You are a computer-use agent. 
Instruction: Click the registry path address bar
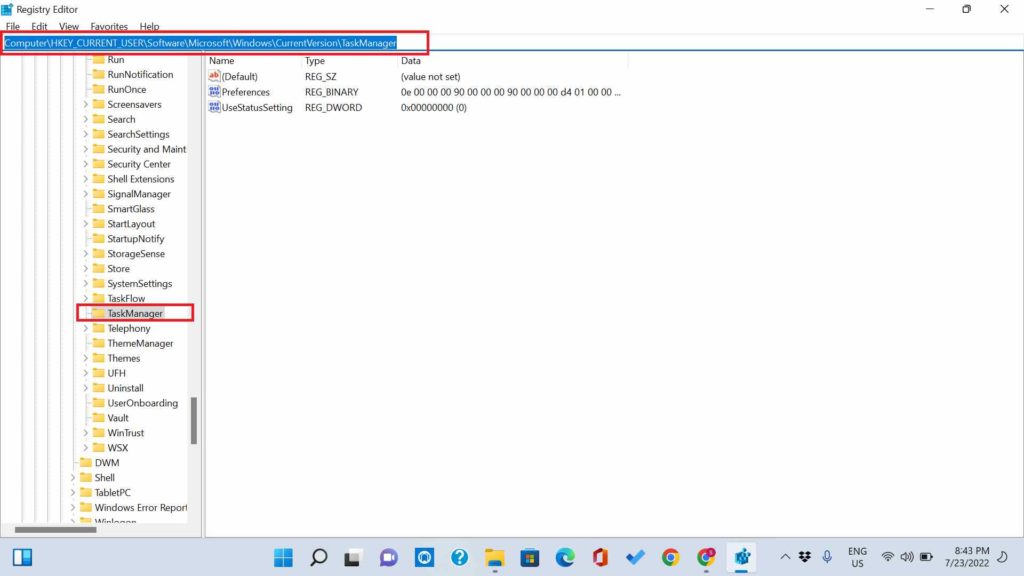point(512,43)
